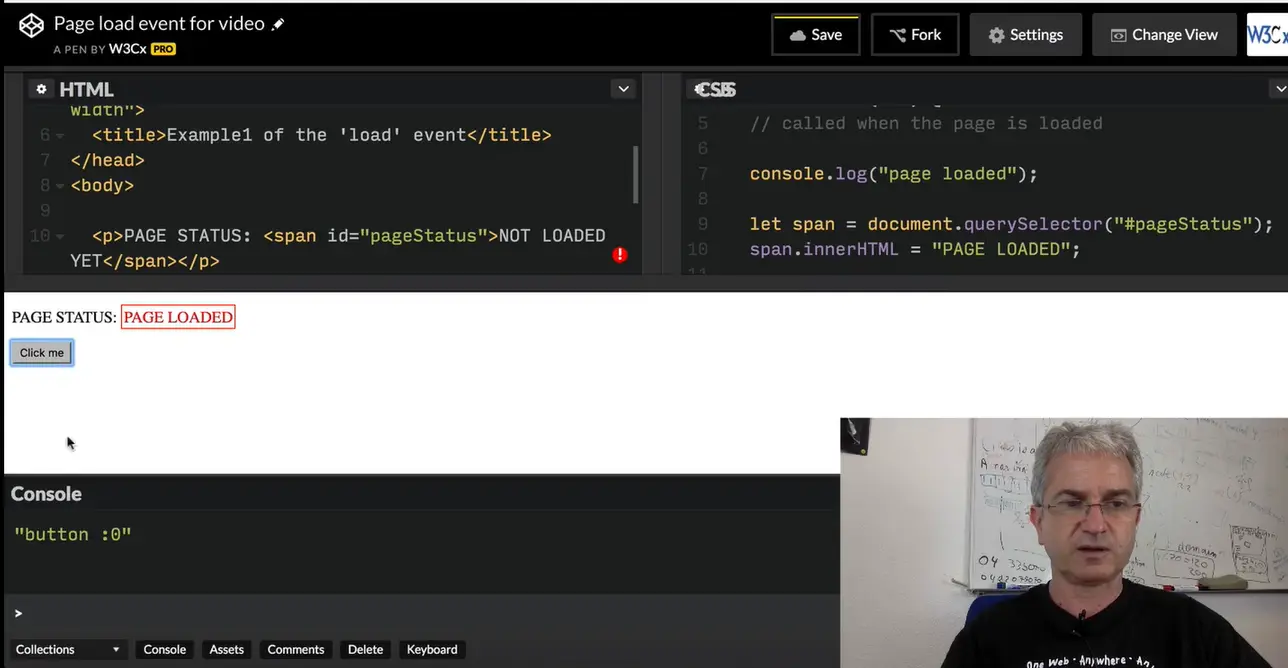Click the Delete footer button
This screenshot has height=668, width=1288.
[x=365, y=649]
